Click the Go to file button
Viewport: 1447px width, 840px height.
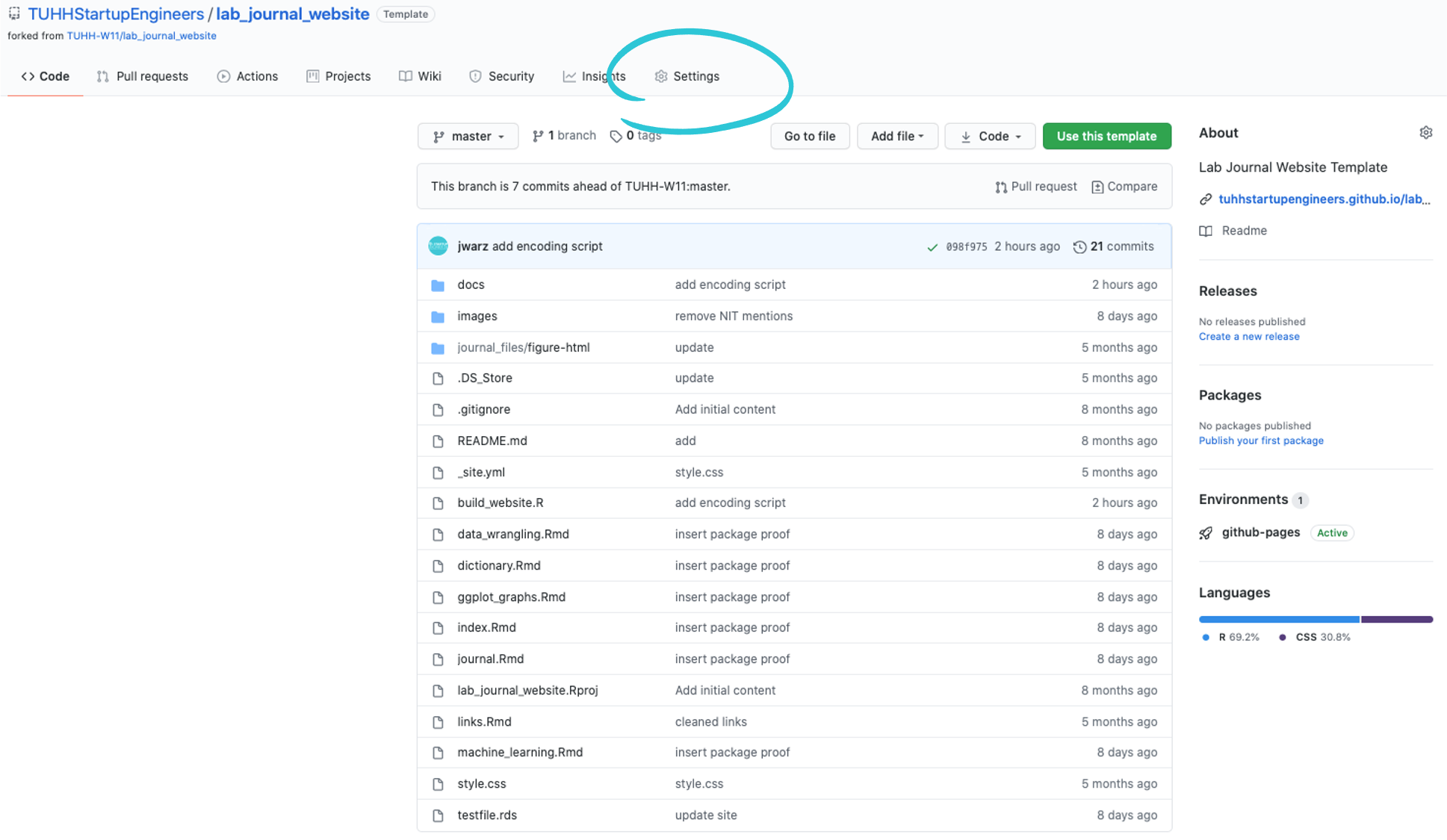(x=810, y=136)
